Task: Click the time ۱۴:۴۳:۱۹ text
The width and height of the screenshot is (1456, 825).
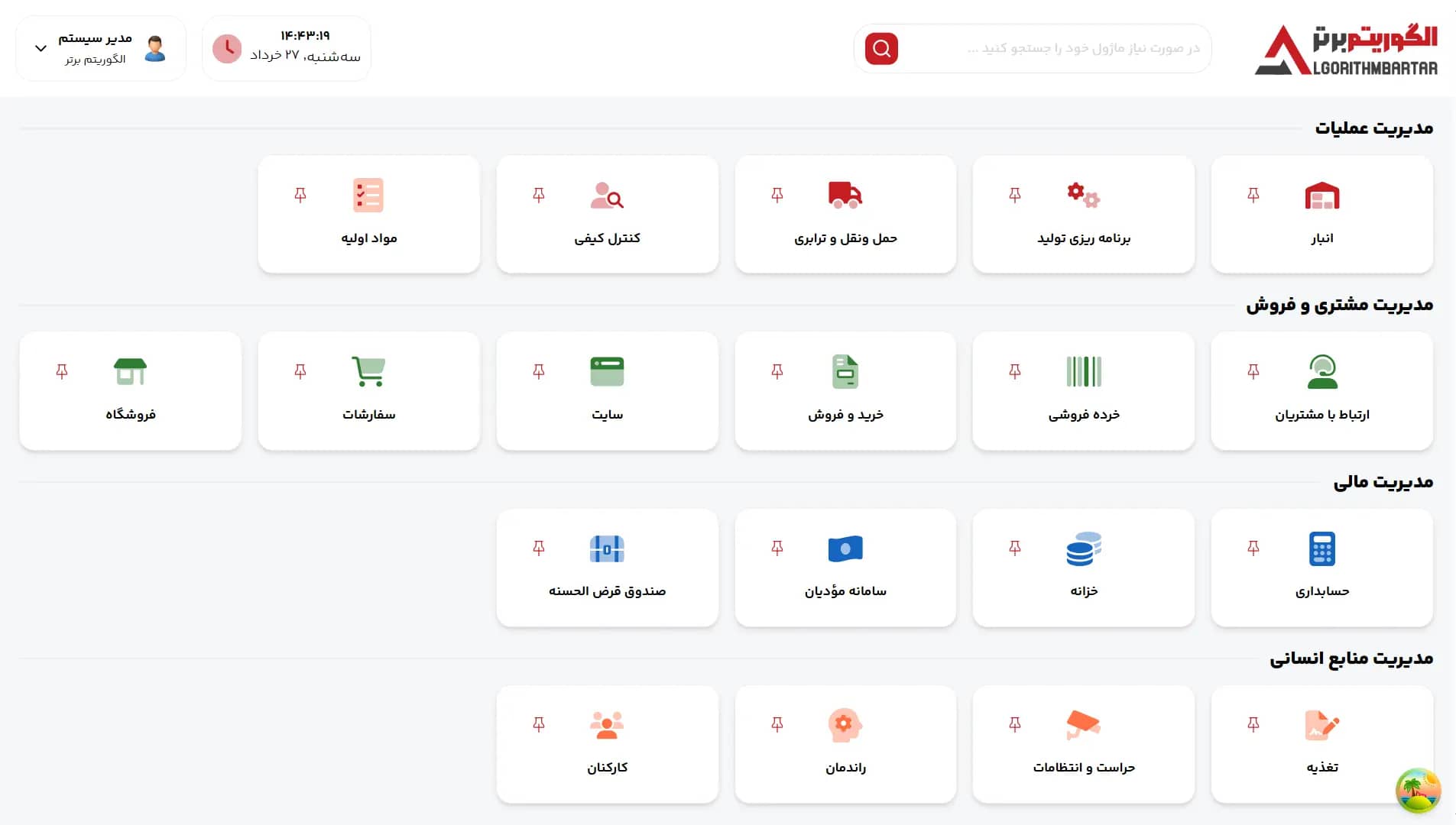Action: pyautogui.click(x=305, y=36)
